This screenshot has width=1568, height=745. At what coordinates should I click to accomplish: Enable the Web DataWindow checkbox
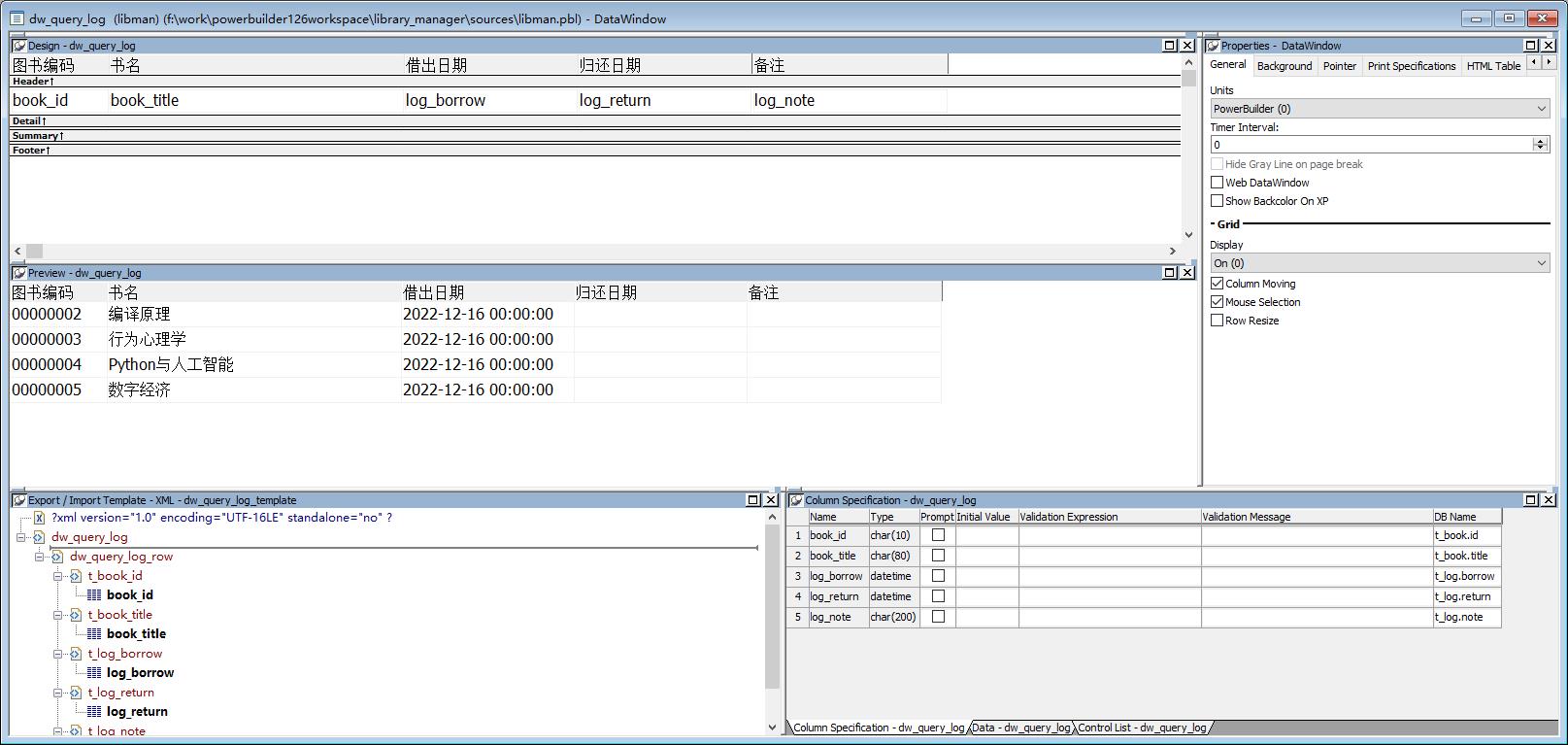click(x=1217, y=183)
